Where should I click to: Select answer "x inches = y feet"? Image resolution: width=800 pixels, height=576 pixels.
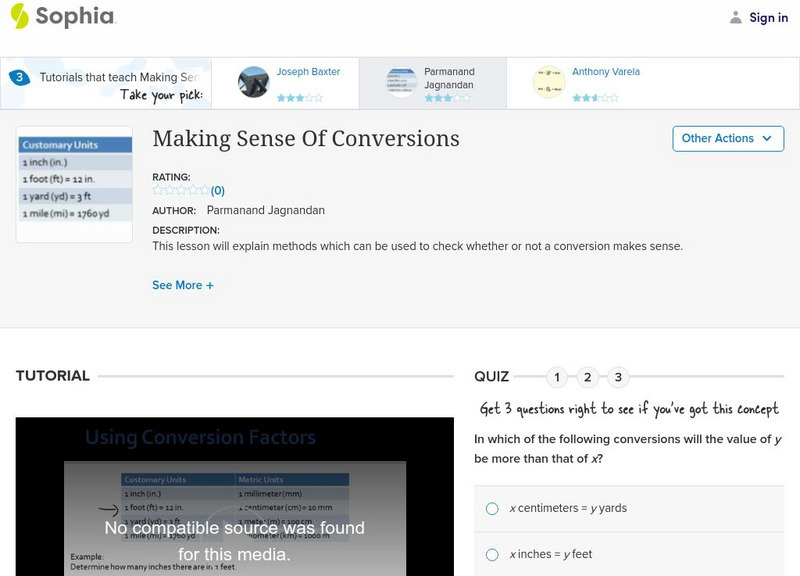point(491,555)
